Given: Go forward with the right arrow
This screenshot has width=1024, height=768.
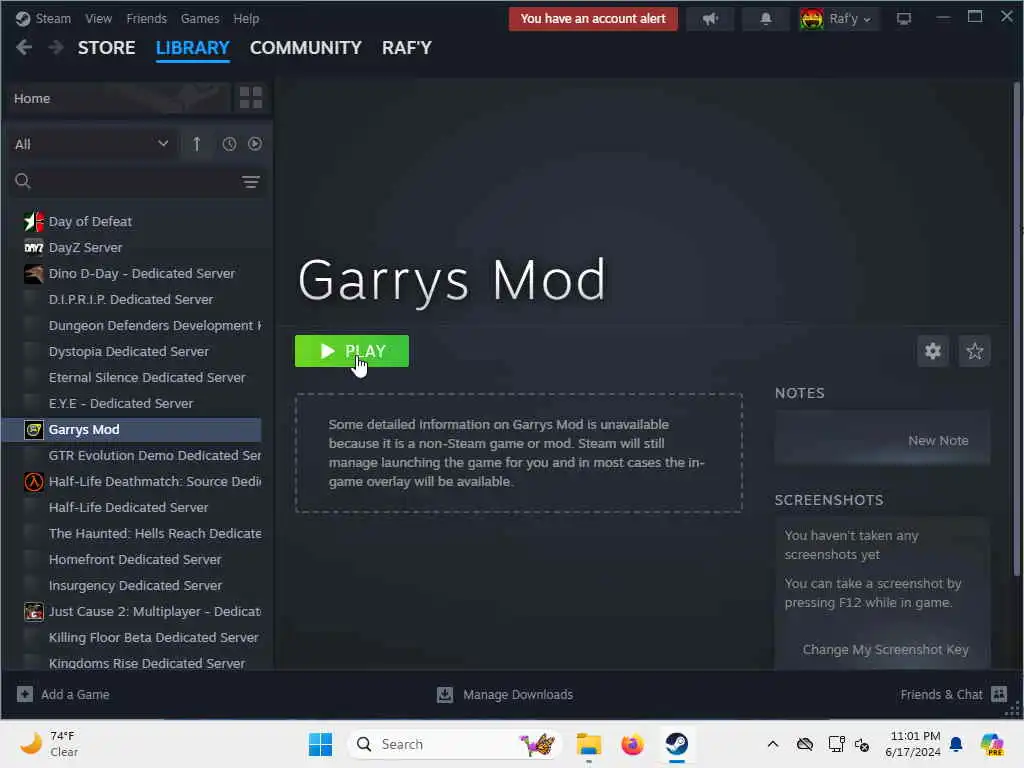Looking at the screenshot, I should point(56,47).
